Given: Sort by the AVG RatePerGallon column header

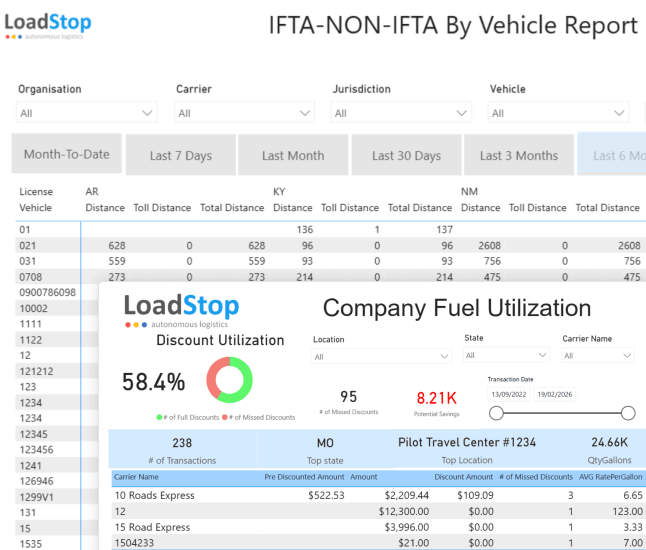Looking at the screenshot, I should pos(611,477).
